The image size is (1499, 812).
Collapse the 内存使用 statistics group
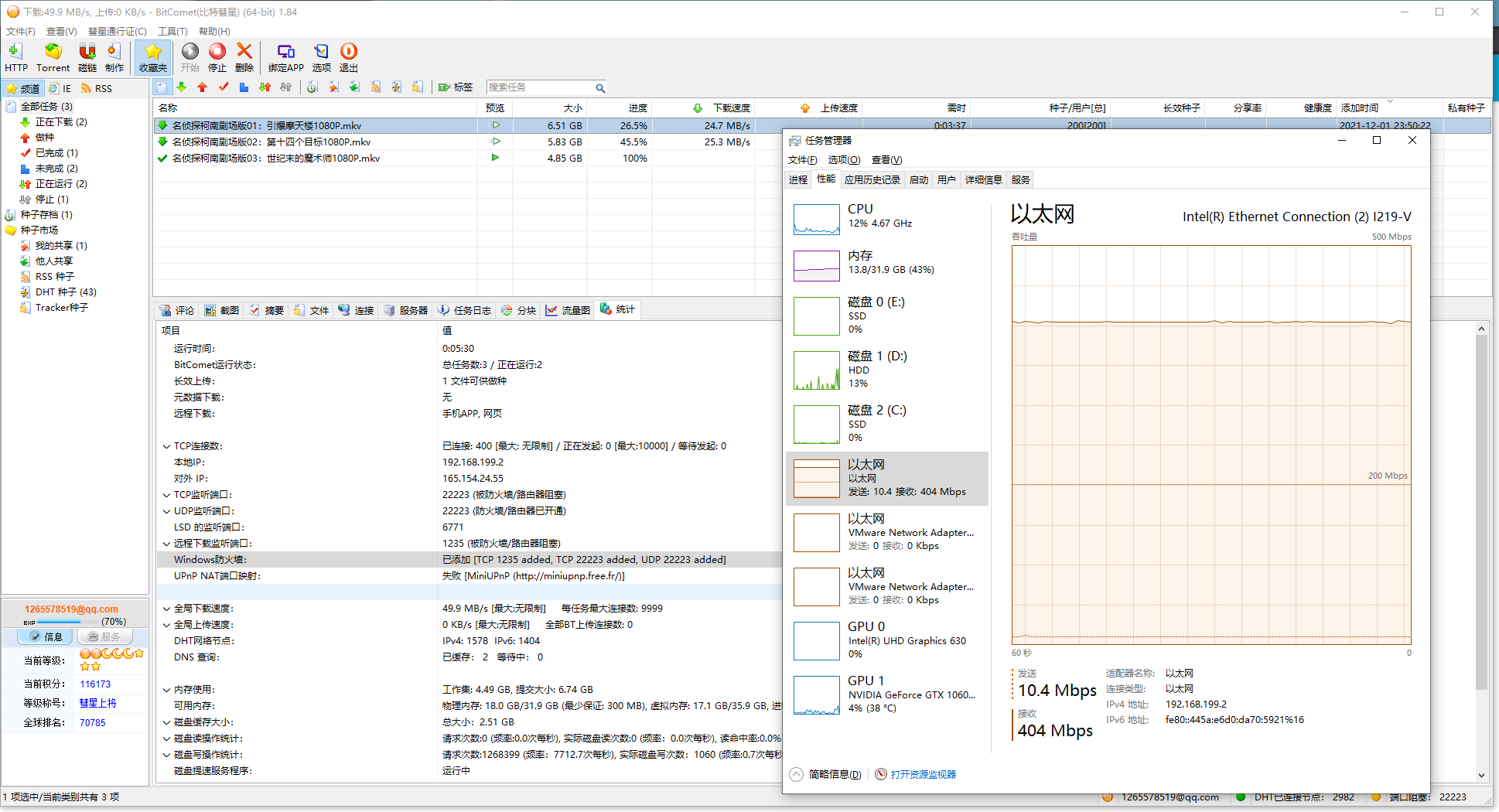[166, 690]
